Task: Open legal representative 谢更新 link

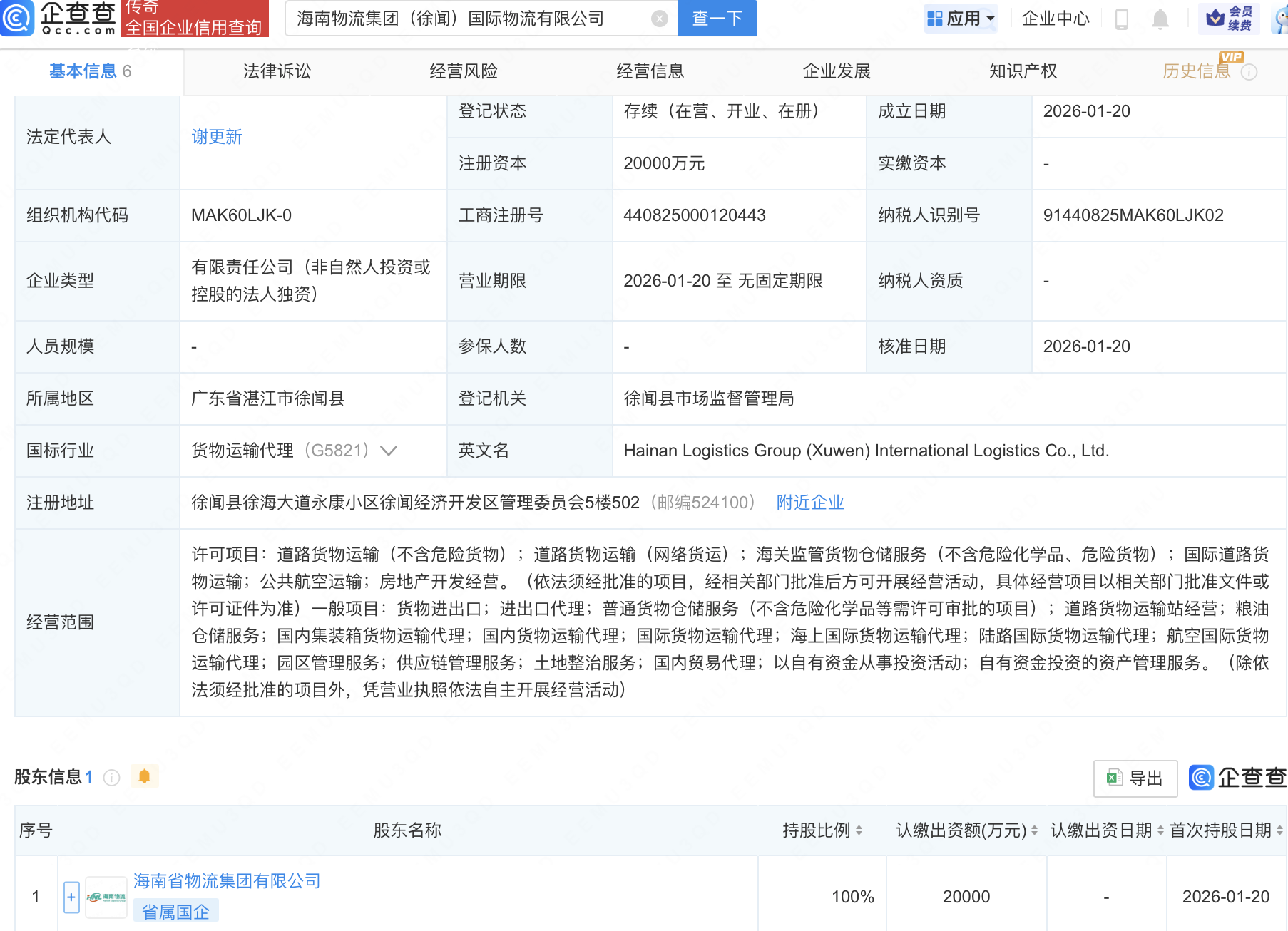Action: coord(217,137)
